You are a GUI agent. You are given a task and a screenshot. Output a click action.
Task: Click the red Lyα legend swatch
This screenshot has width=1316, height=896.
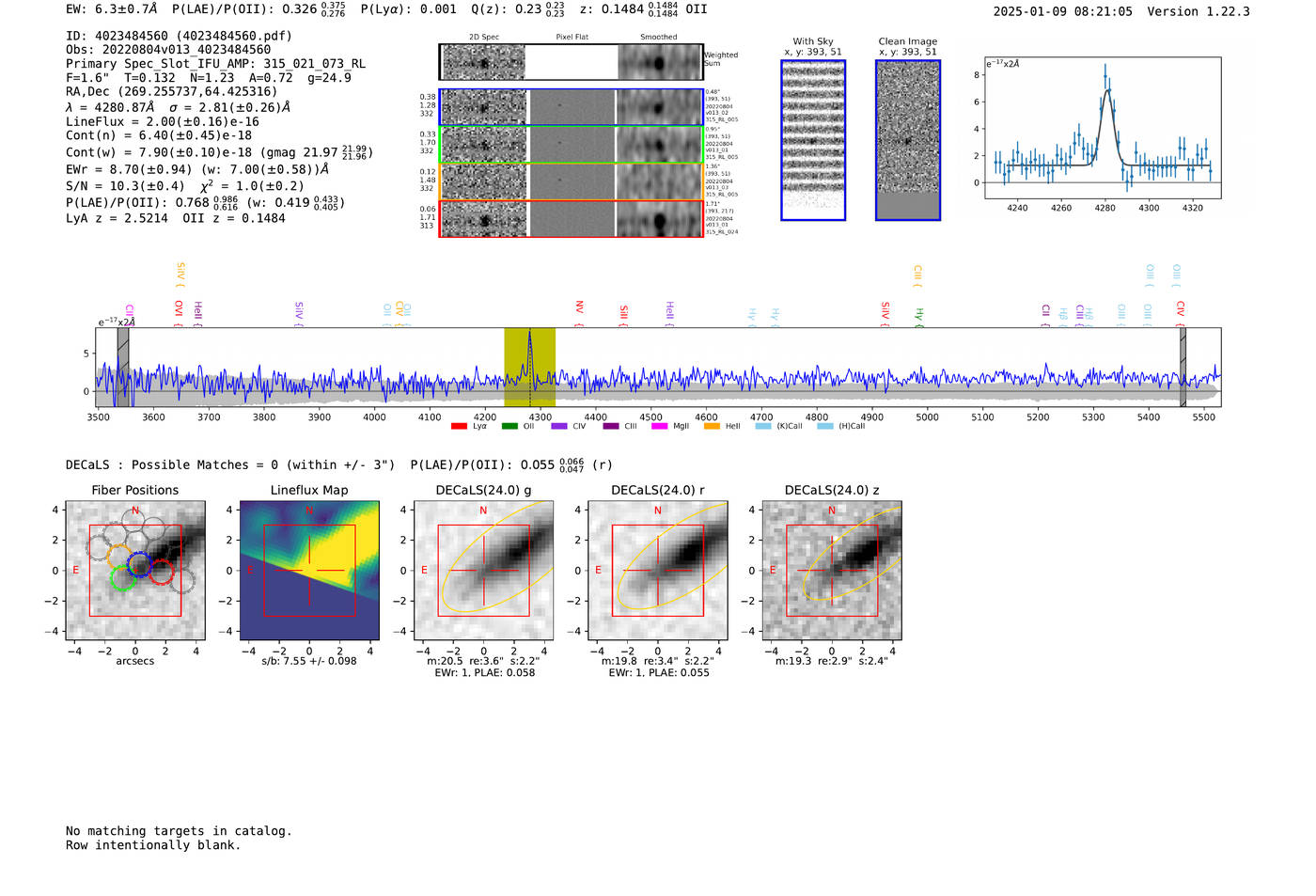click(459, 426)
